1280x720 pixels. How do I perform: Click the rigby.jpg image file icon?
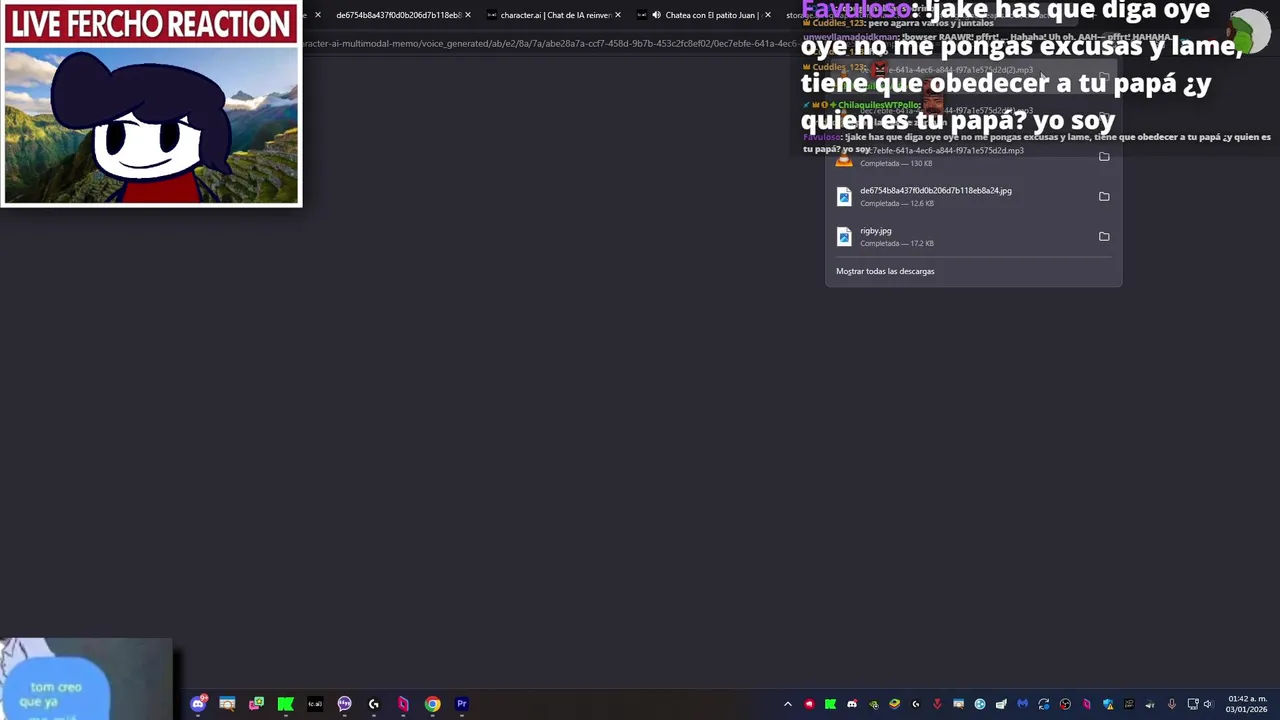(x=844, y=237)
